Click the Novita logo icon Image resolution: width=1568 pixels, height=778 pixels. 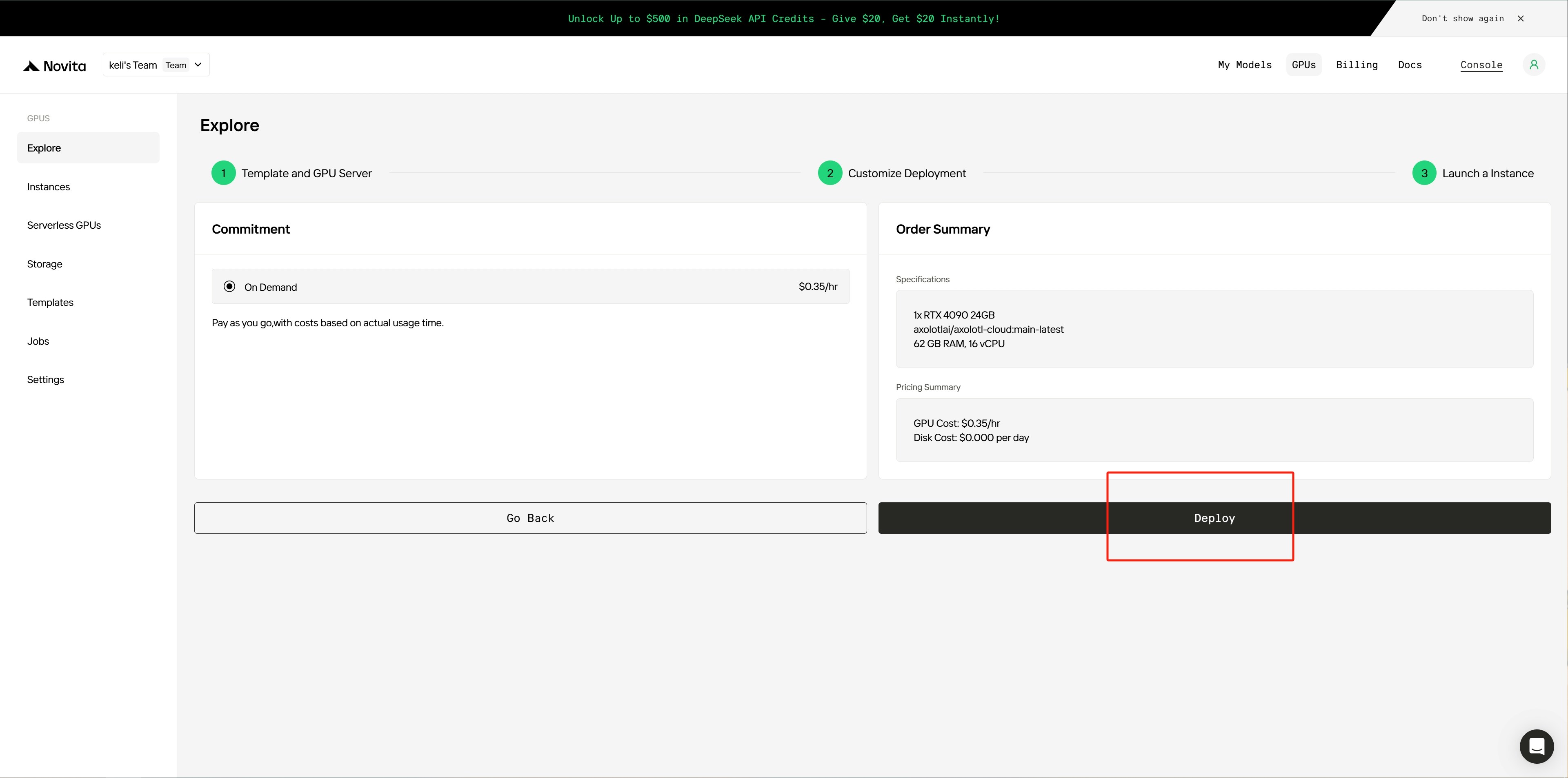click(x=31, y=66)
